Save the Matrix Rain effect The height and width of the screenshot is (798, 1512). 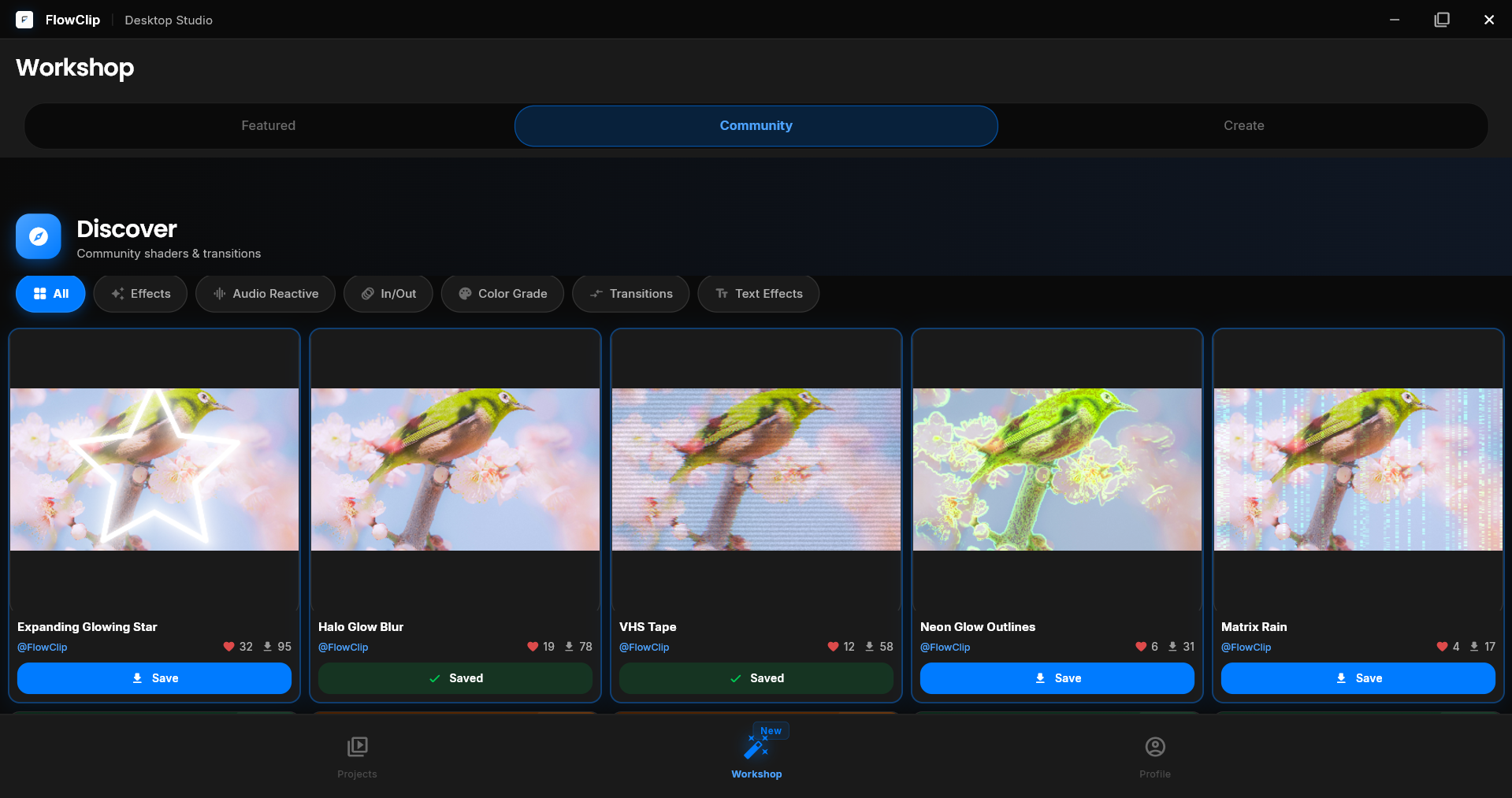point(1358,678)
